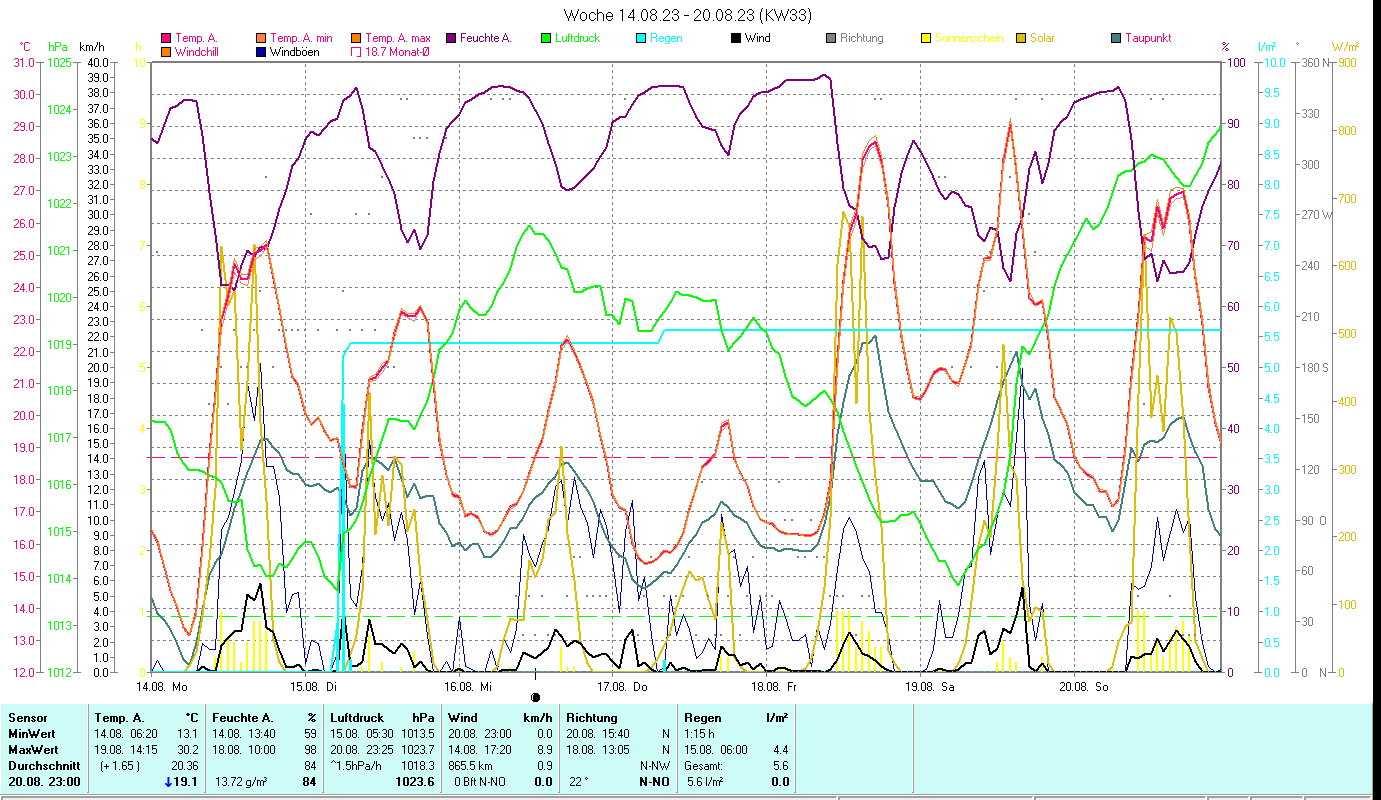Click the minimum temperature value 13.1

(189, 734)
